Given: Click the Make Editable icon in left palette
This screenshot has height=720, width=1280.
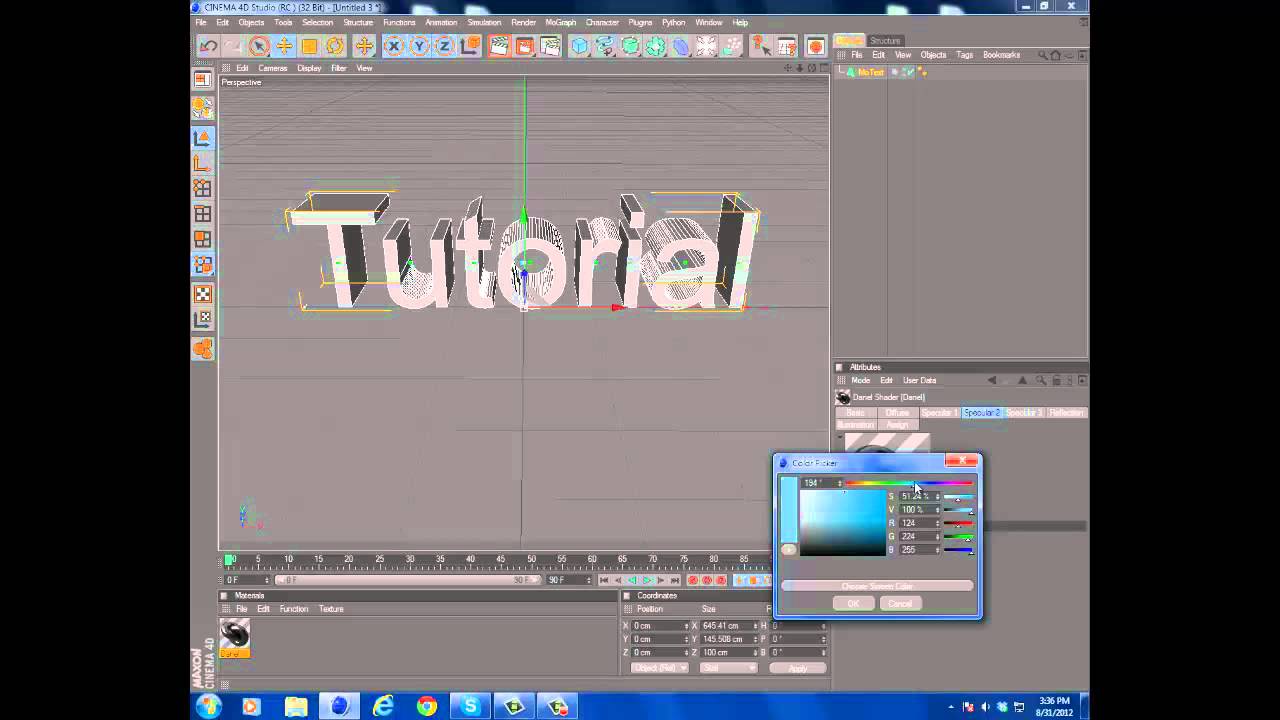Looking at the screenshot, I should coord(202,107).
